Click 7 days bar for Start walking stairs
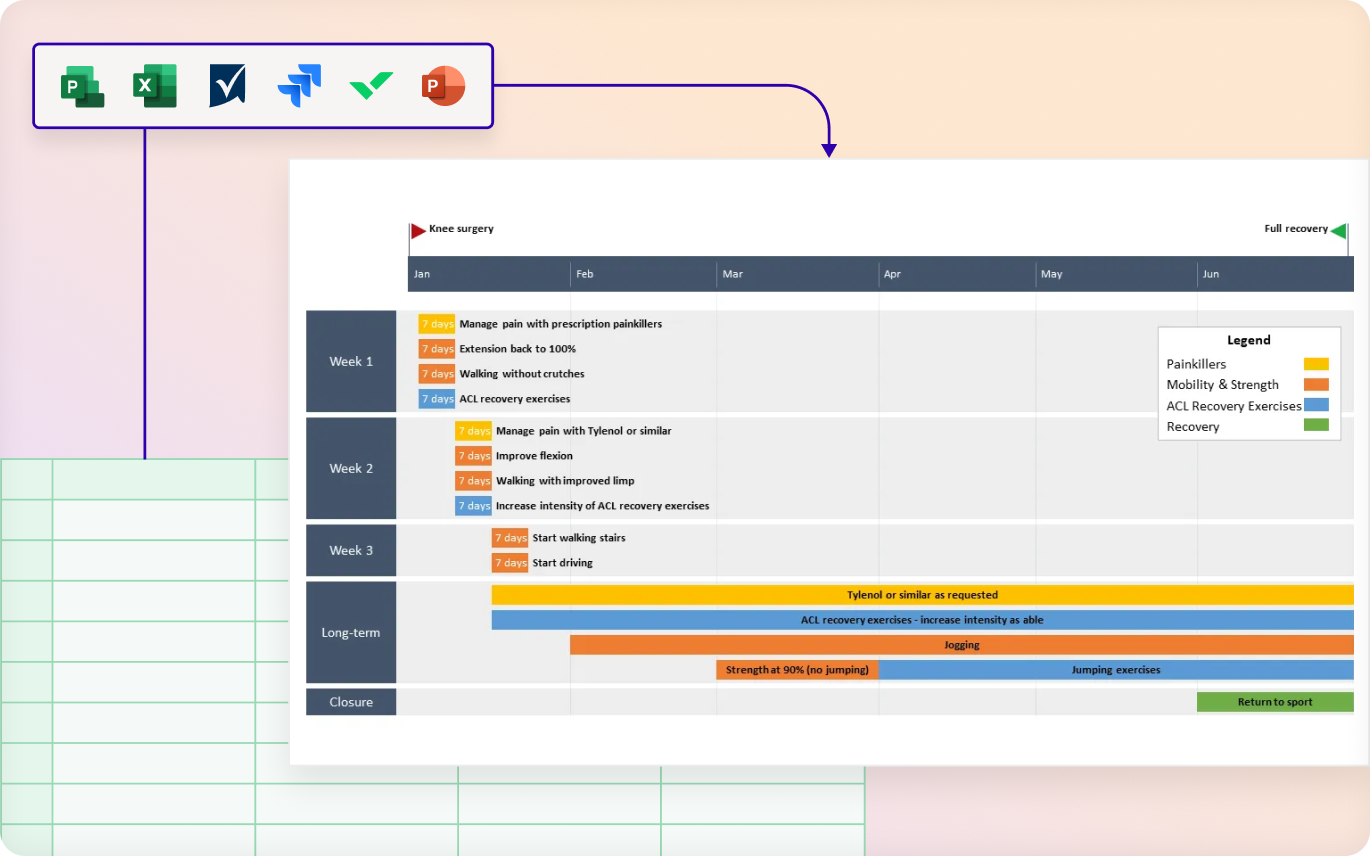The height and width of the screenshot is (856, 1370). coord(510,538)
